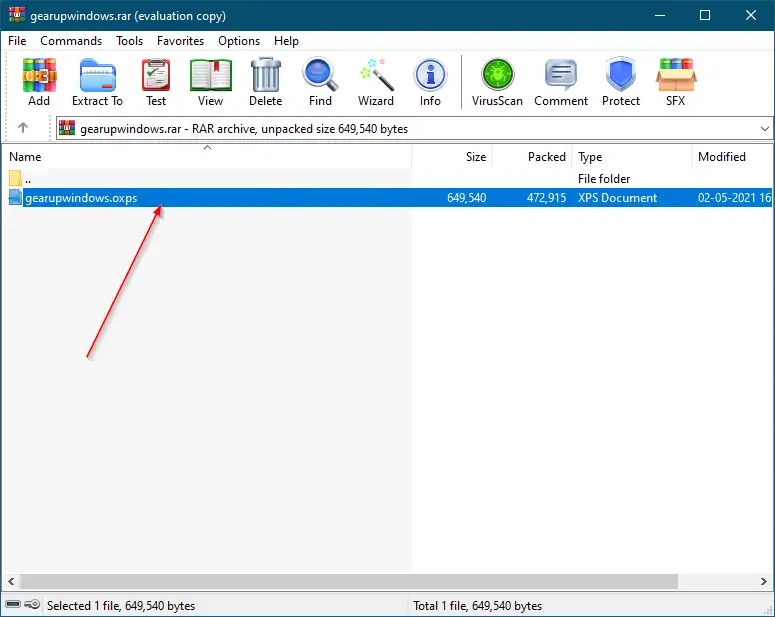Click the scroll left arrow

[x=11, y=581]
